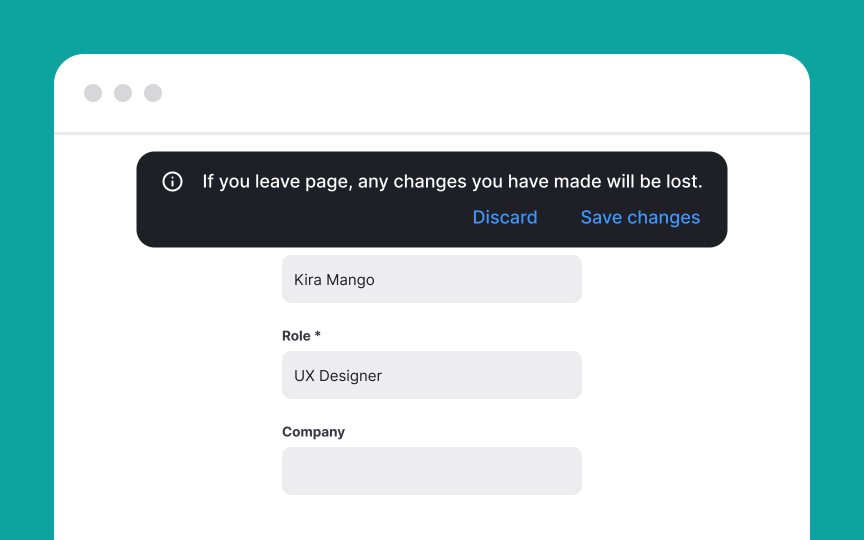
Task: Click the first gray window dot
Action: 93,93
